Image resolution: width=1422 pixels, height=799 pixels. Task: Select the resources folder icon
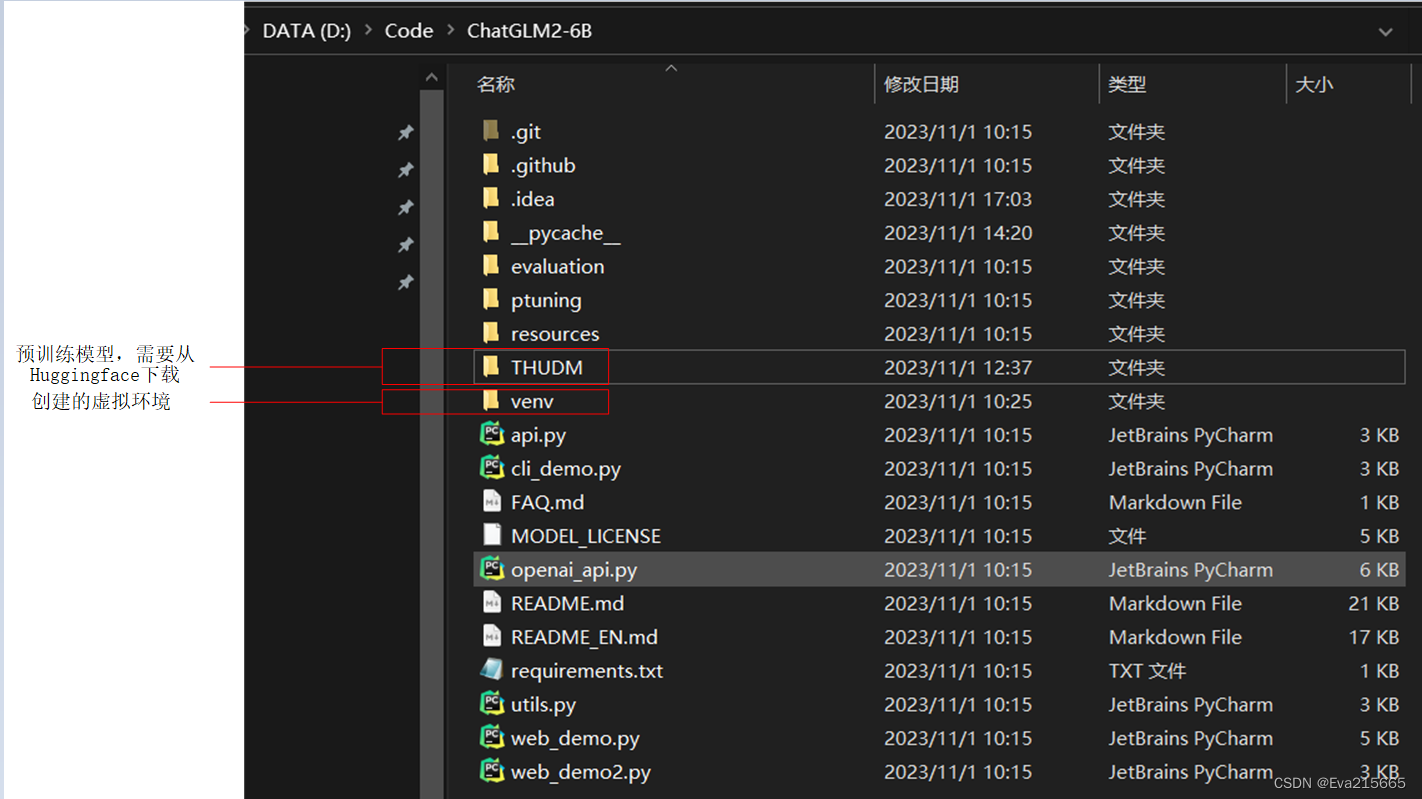point(491,333)
